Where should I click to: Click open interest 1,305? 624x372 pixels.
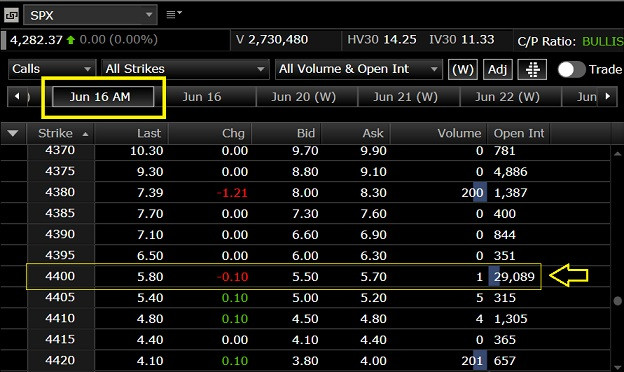tap(511, 319)
